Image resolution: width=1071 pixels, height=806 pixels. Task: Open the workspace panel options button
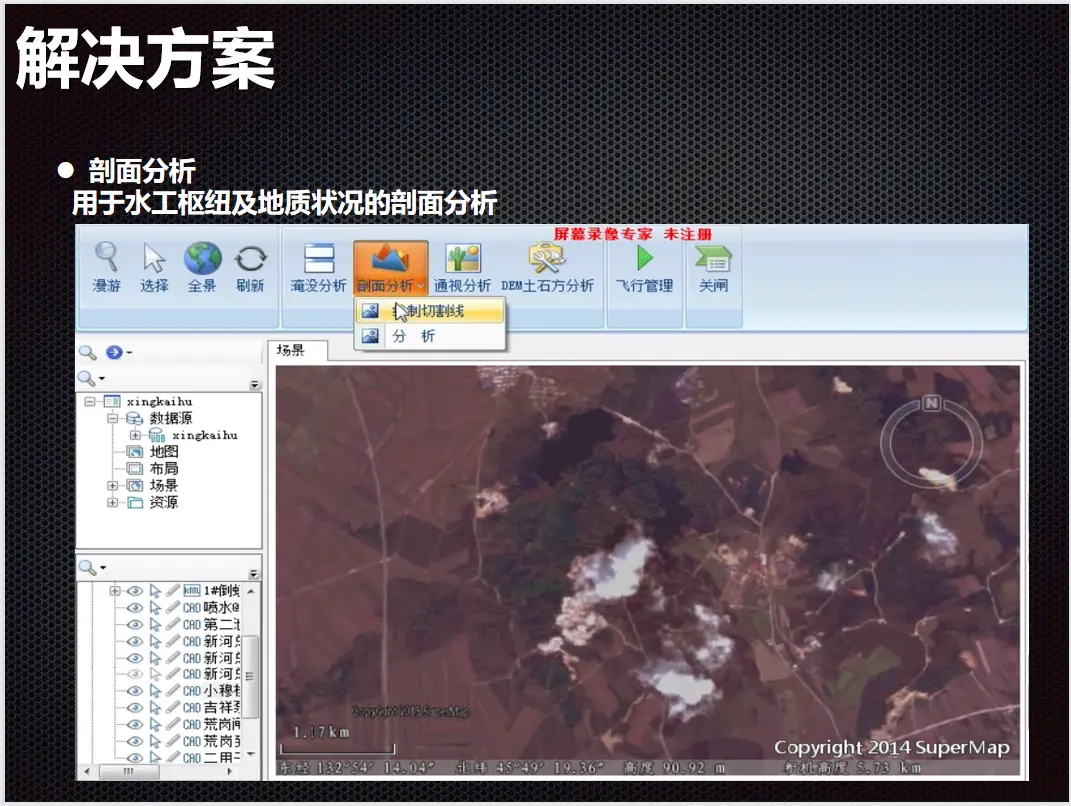click(x=255, y=385)
